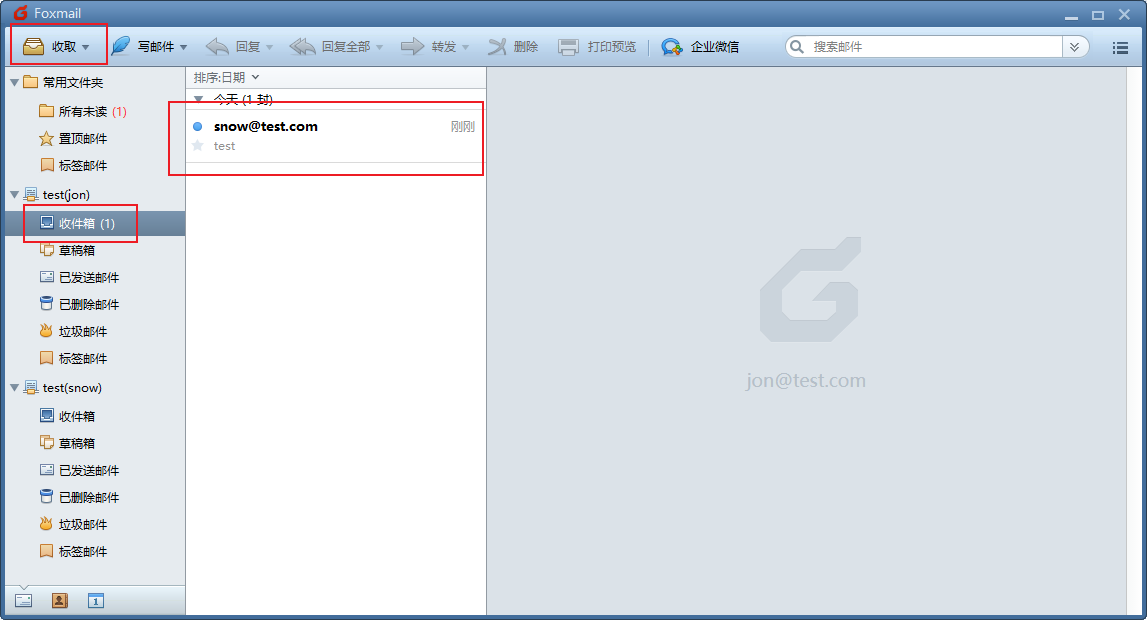Select the test(snow) account node
Image resolution: width=1147 pixels, height=620 pixels.
(63, 388)
